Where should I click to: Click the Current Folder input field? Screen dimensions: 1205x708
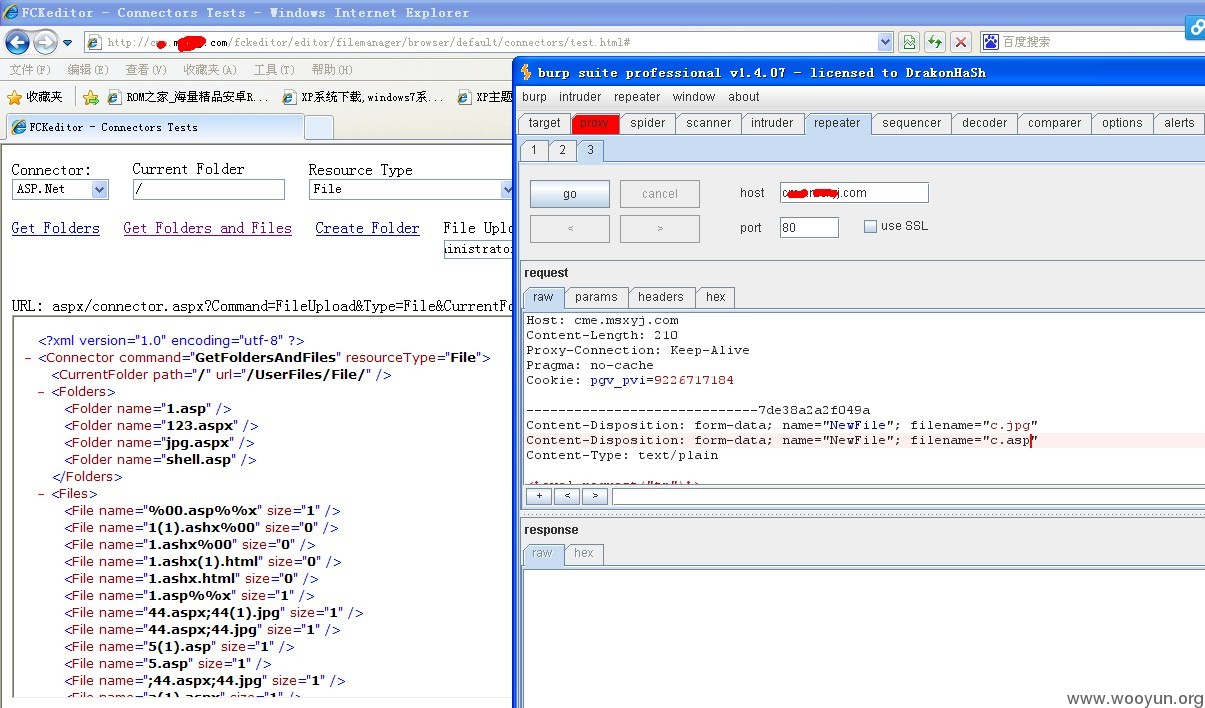tap(208, 189)
